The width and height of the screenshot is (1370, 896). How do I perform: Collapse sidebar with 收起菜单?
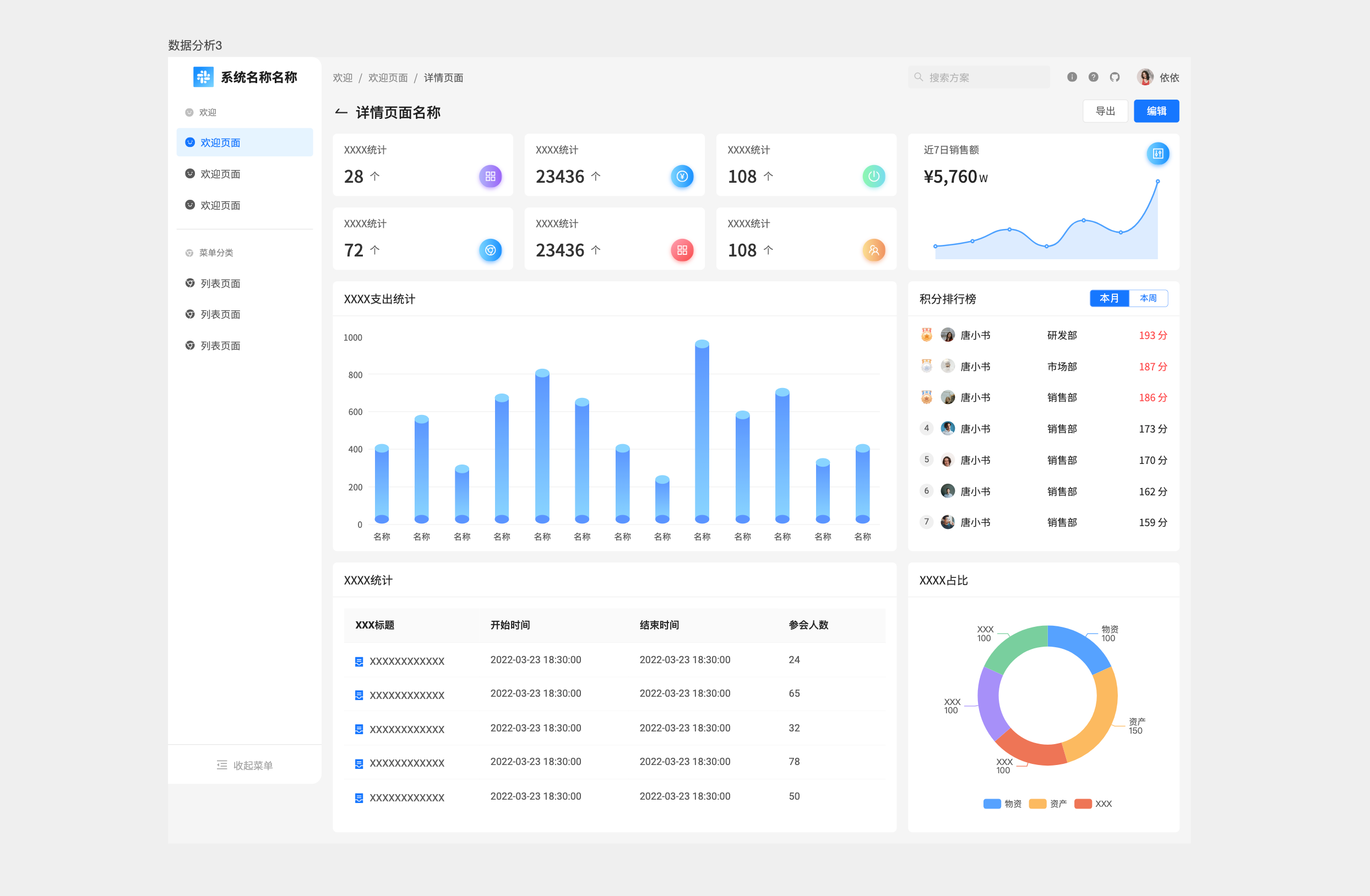244,766
